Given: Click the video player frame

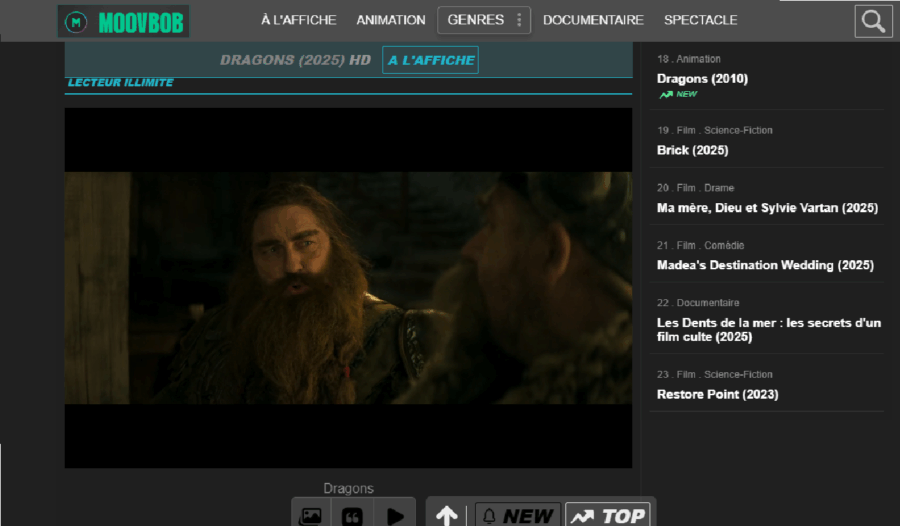Looking at the screenshot, I should point(348,288).
